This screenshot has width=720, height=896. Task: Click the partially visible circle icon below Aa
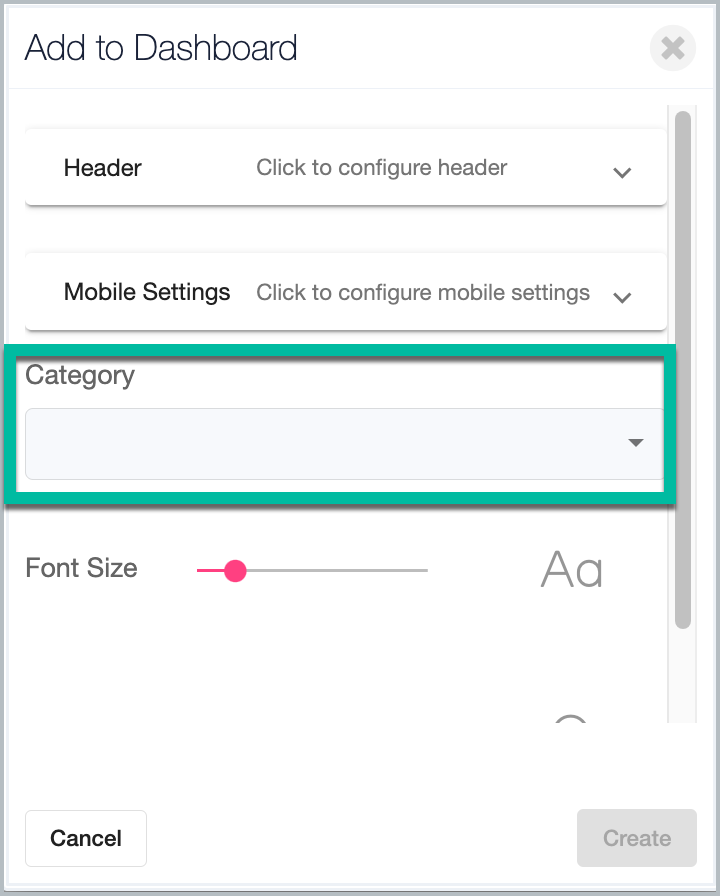pyautogui.click(x=571, y=718)
